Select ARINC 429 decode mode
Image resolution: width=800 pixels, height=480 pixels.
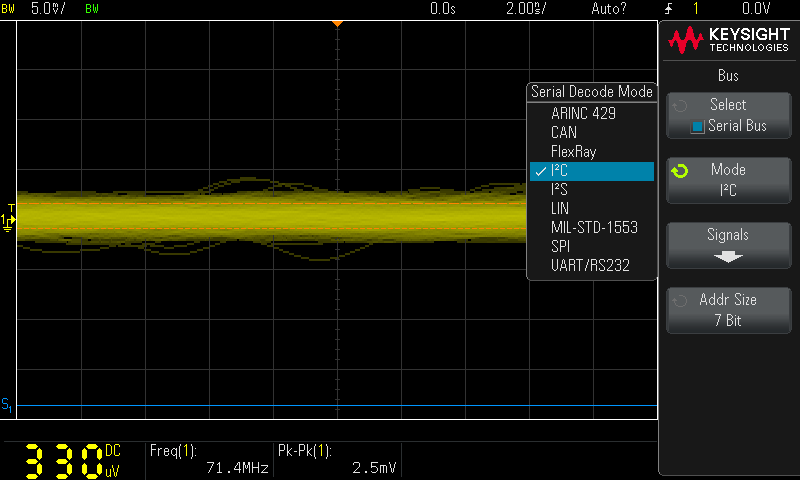click(583, 113)
